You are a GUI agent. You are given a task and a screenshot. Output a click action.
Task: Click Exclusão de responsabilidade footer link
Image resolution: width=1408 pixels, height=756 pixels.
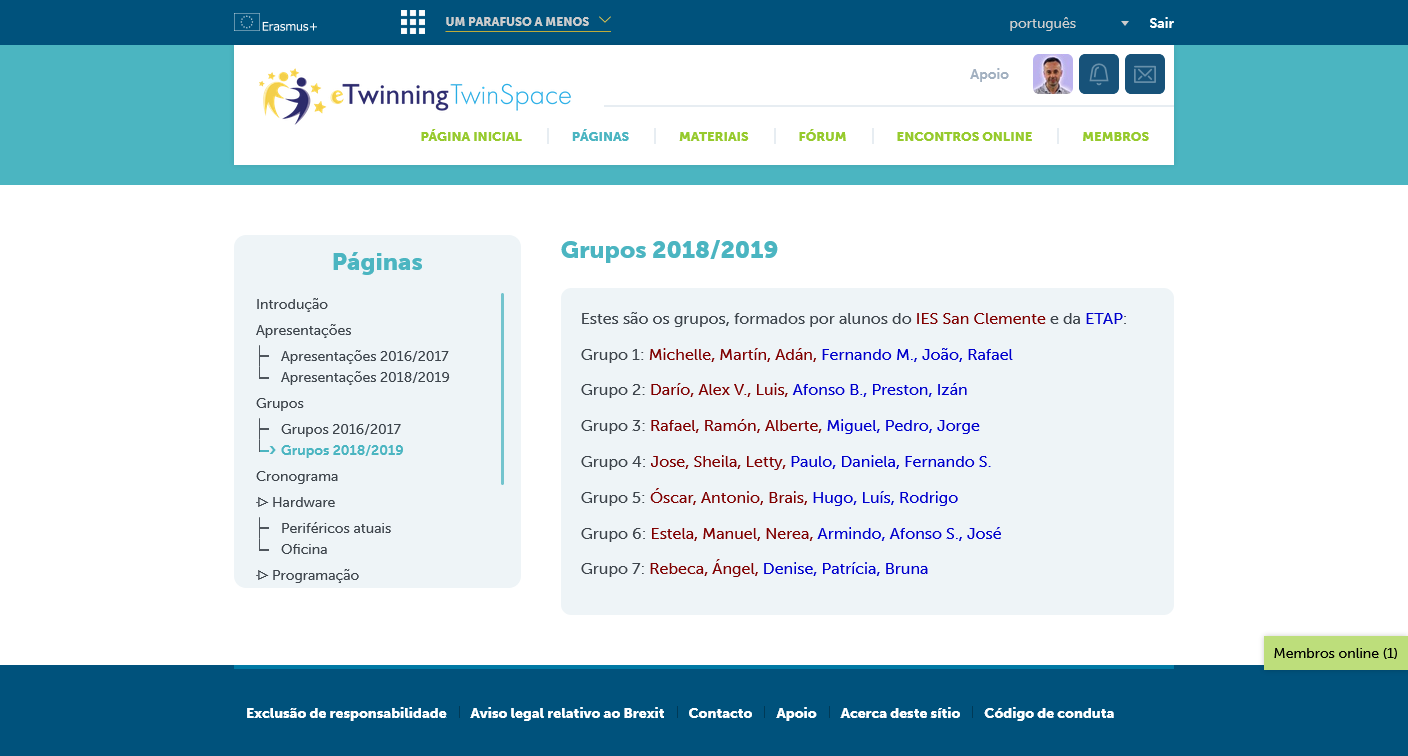point(346,713)
